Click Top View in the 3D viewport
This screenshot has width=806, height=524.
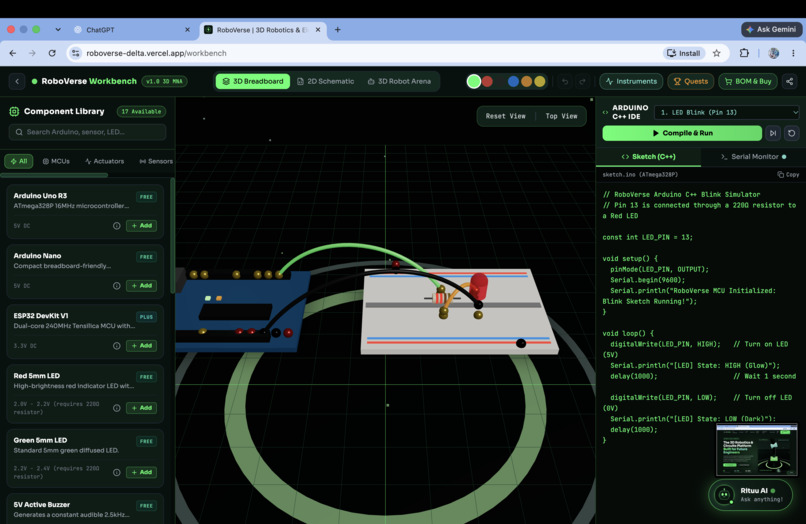pyautogui.click(x=561, y=116)
